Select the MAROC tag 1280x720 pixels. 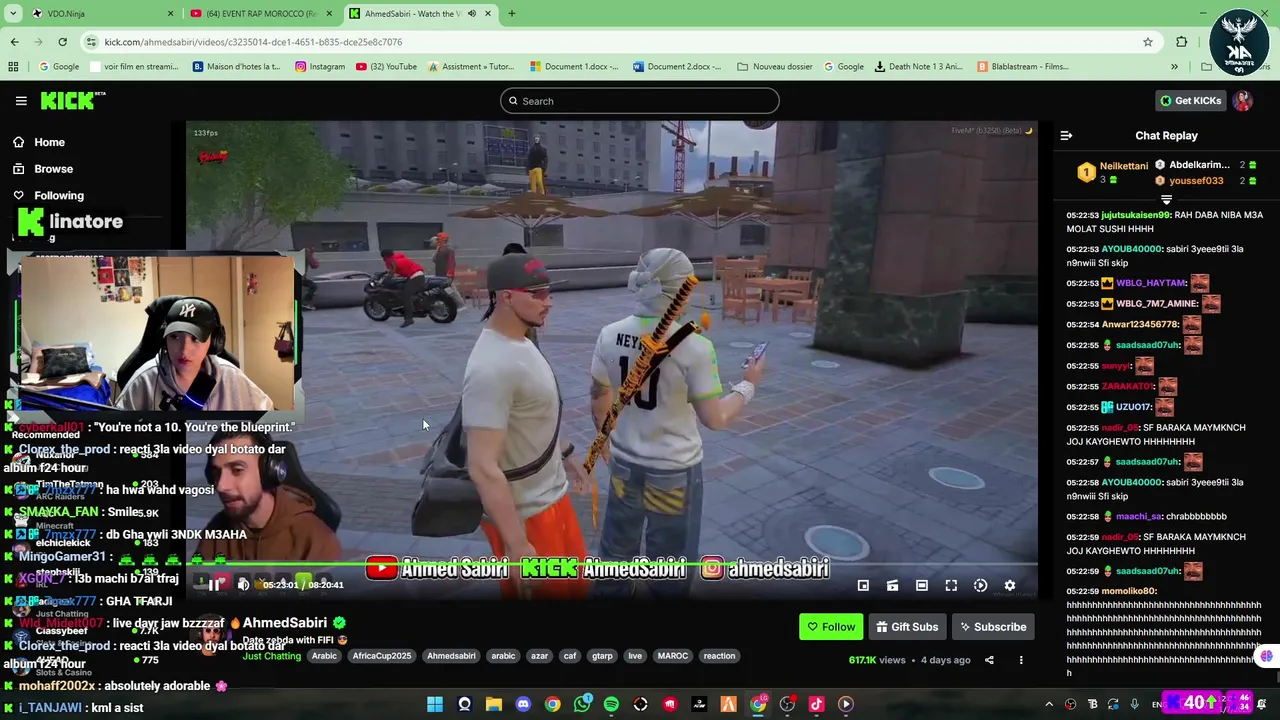[672, 656]
